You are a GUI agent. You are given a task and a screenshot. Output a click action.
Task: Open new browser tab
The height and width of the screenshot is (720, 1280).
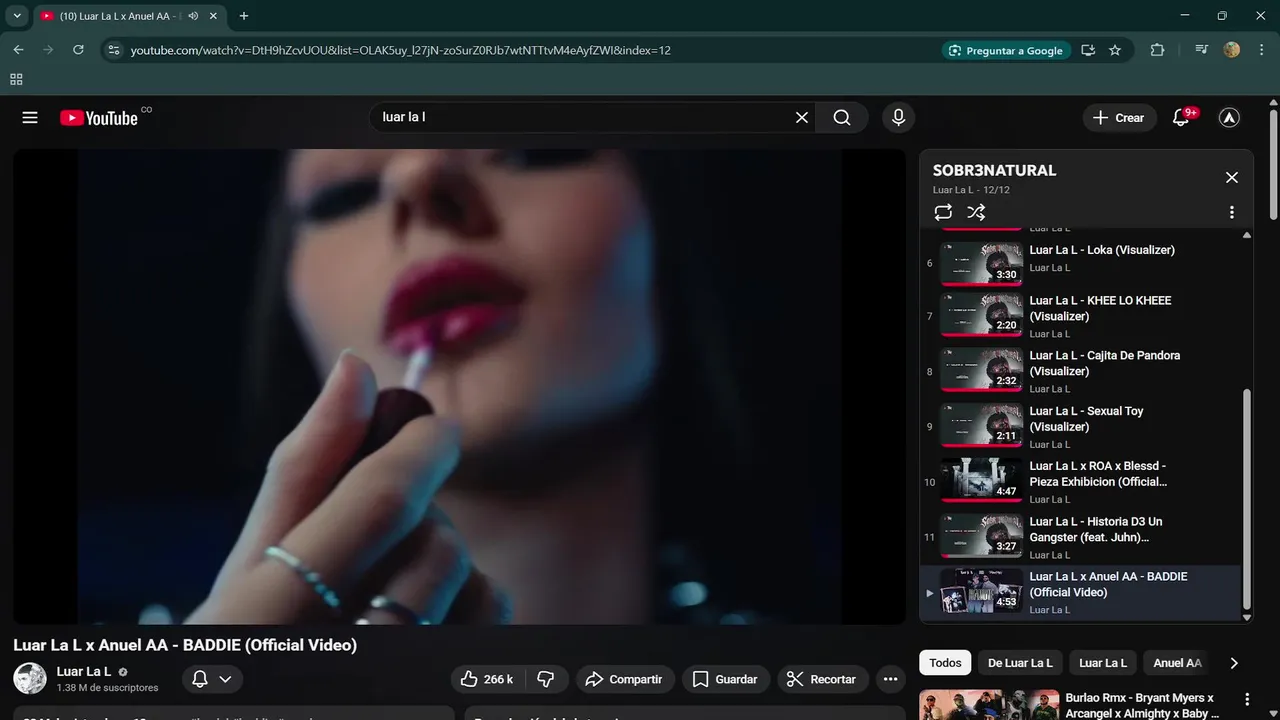tap(244, 16)
